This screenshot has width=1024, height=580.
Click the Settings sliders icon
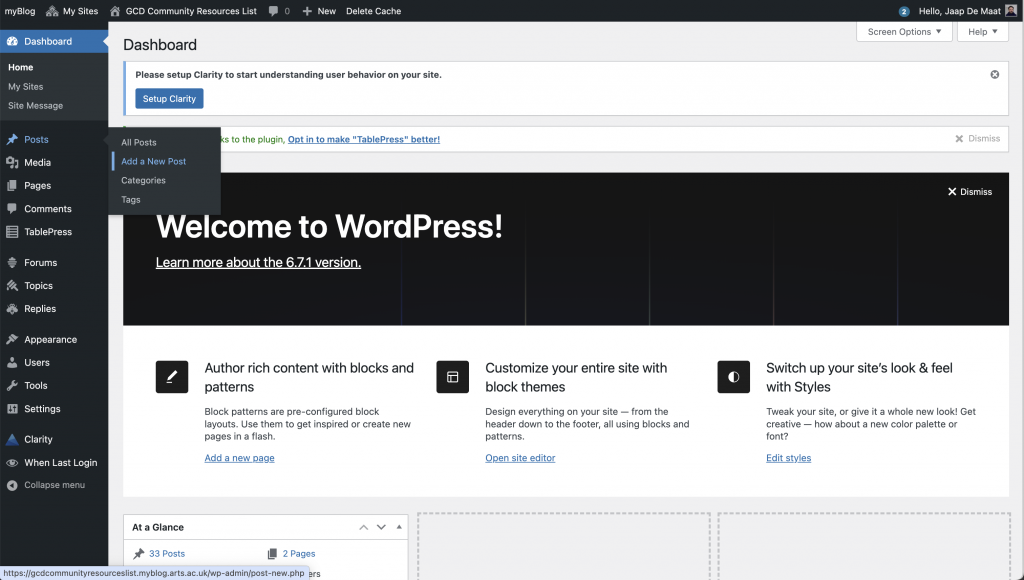click(12, 409)
